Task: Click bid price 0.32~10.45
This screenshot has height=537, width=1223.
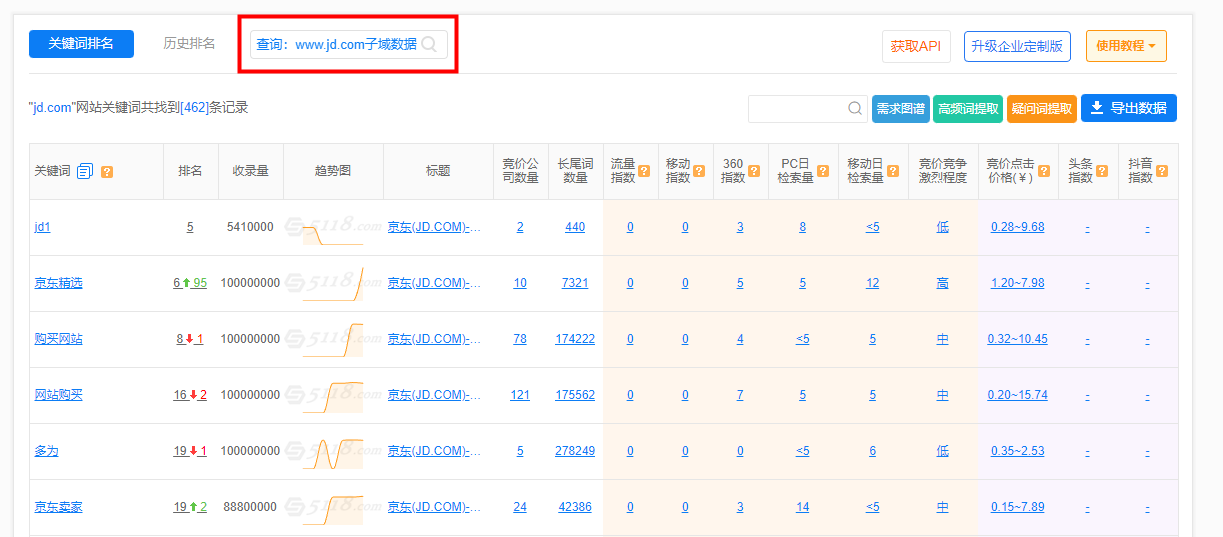Action: 1017,339
